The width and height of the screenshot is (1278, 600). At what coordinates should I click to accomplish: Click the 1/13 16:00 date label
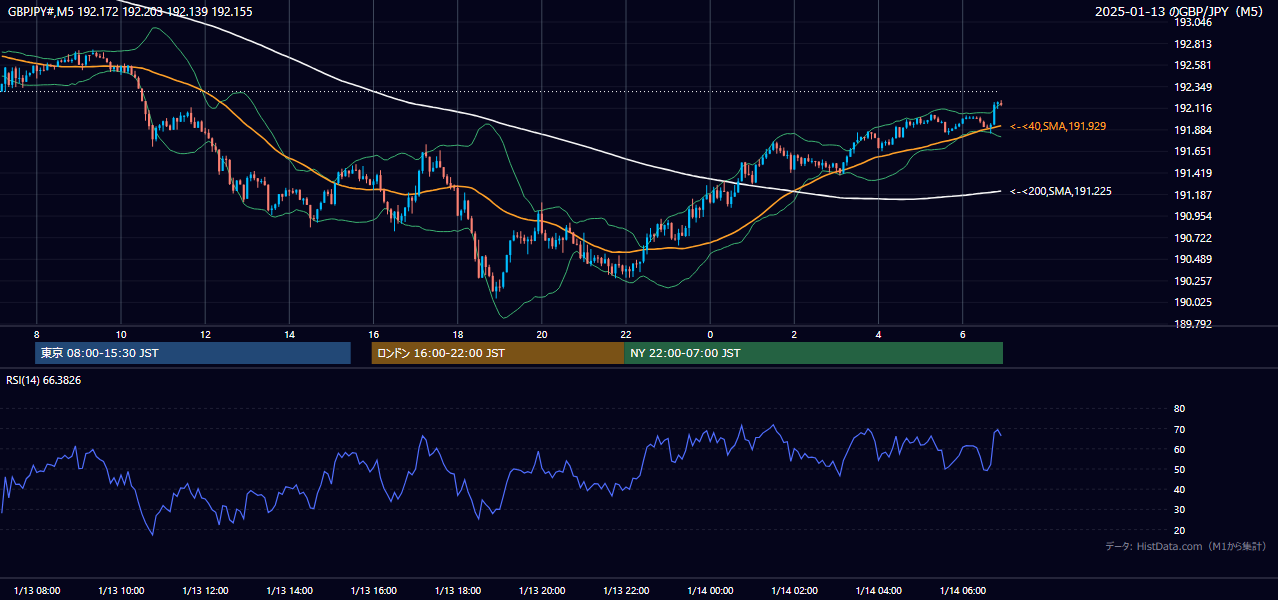coord(374,590)
